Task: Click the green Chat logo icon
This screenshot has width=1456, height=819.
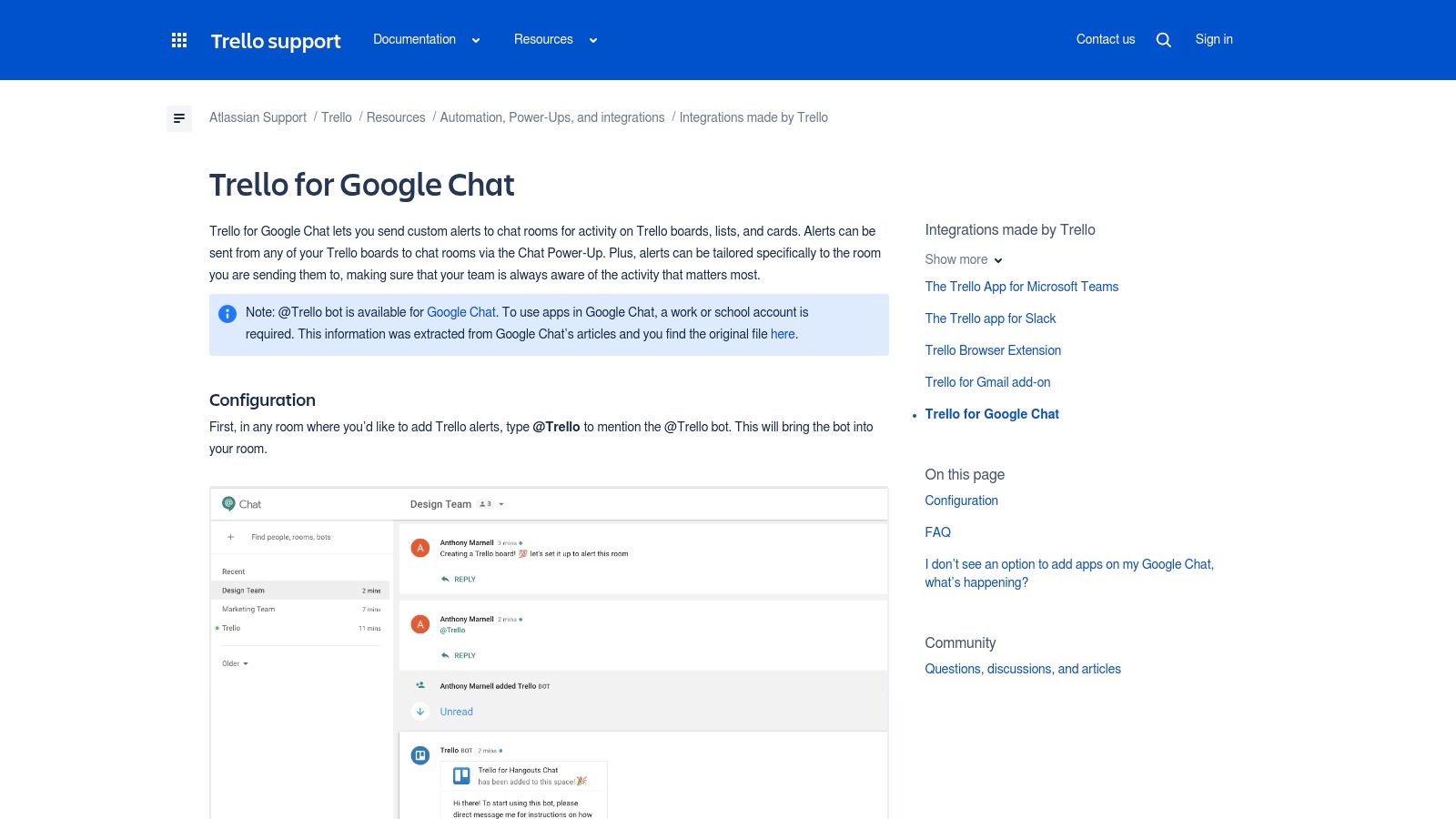Action: pyautogui.click(x=227, y=503)
